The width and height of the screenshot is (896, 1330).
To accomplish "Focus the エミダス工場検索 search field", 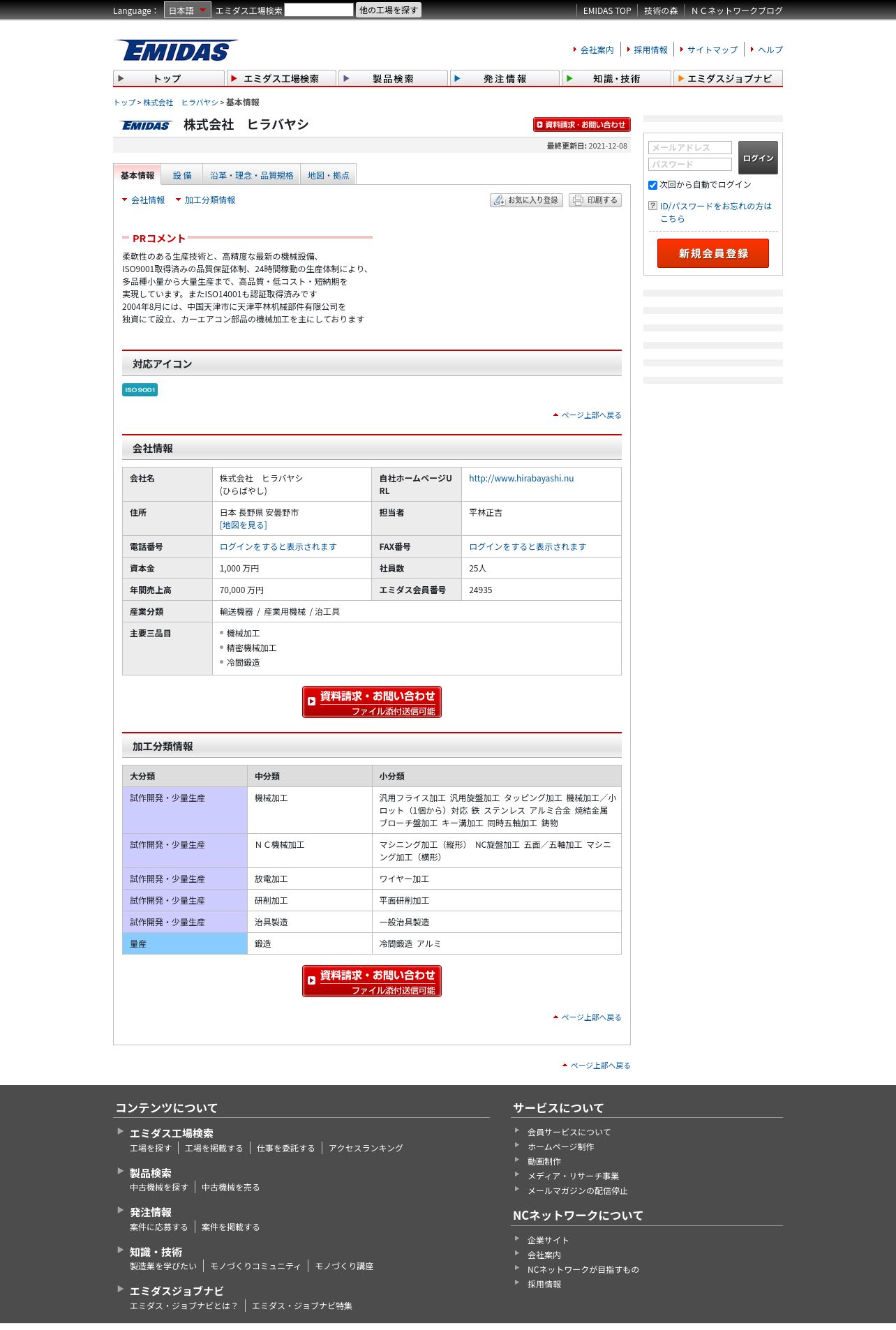I will pos(319,10).
